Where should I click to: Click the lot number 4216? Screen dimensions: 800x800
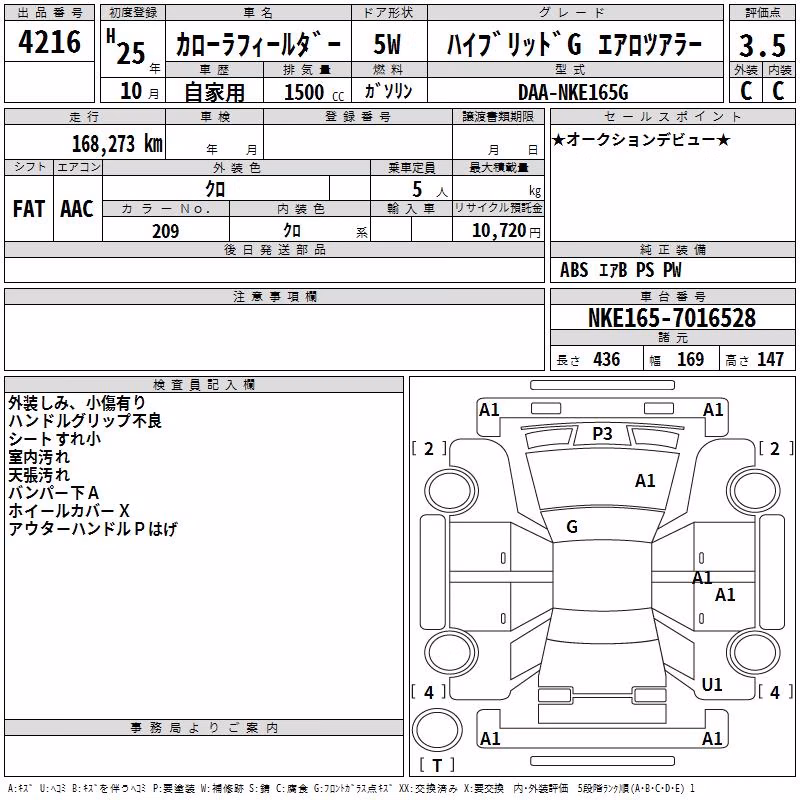tap(49, 42)
